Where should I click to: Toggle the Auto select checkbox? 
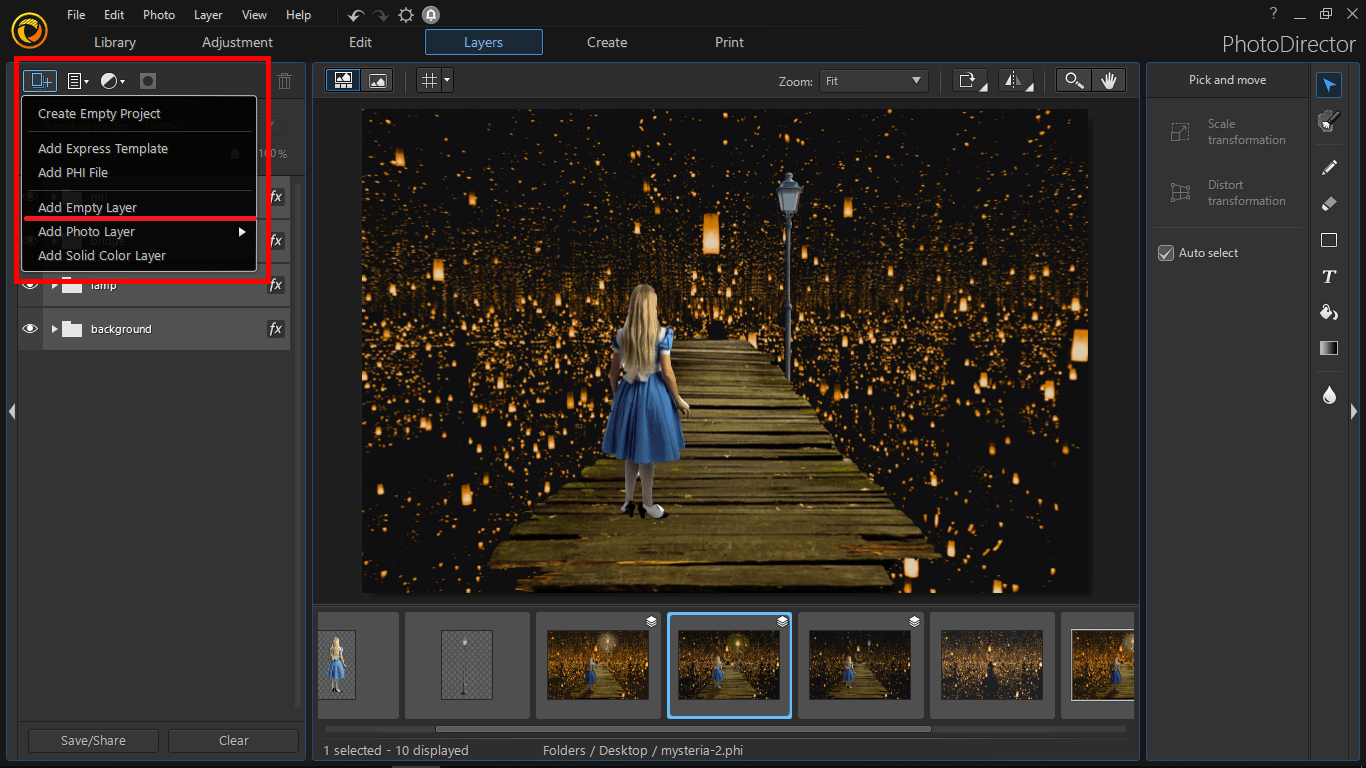(x=1166, y=253)
